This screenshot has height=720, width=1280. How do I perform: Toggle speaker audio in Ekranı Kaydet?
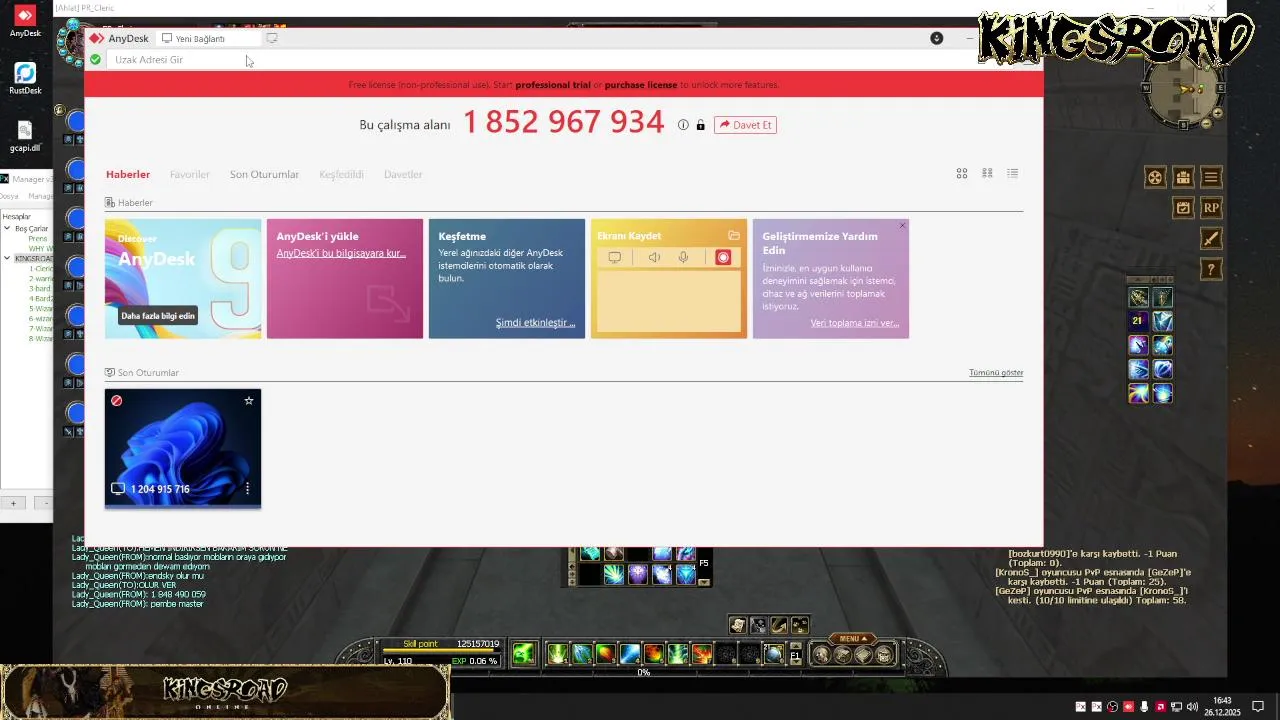coord(654,257)
